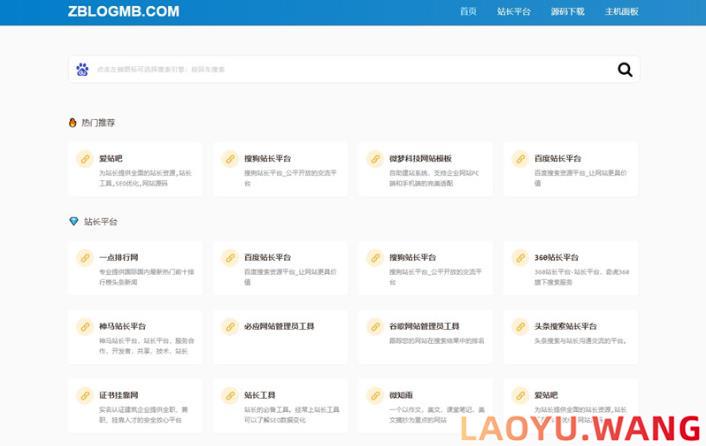Click the link icon on 站长工具 card
706x446 pixels.
coord(230,396)
